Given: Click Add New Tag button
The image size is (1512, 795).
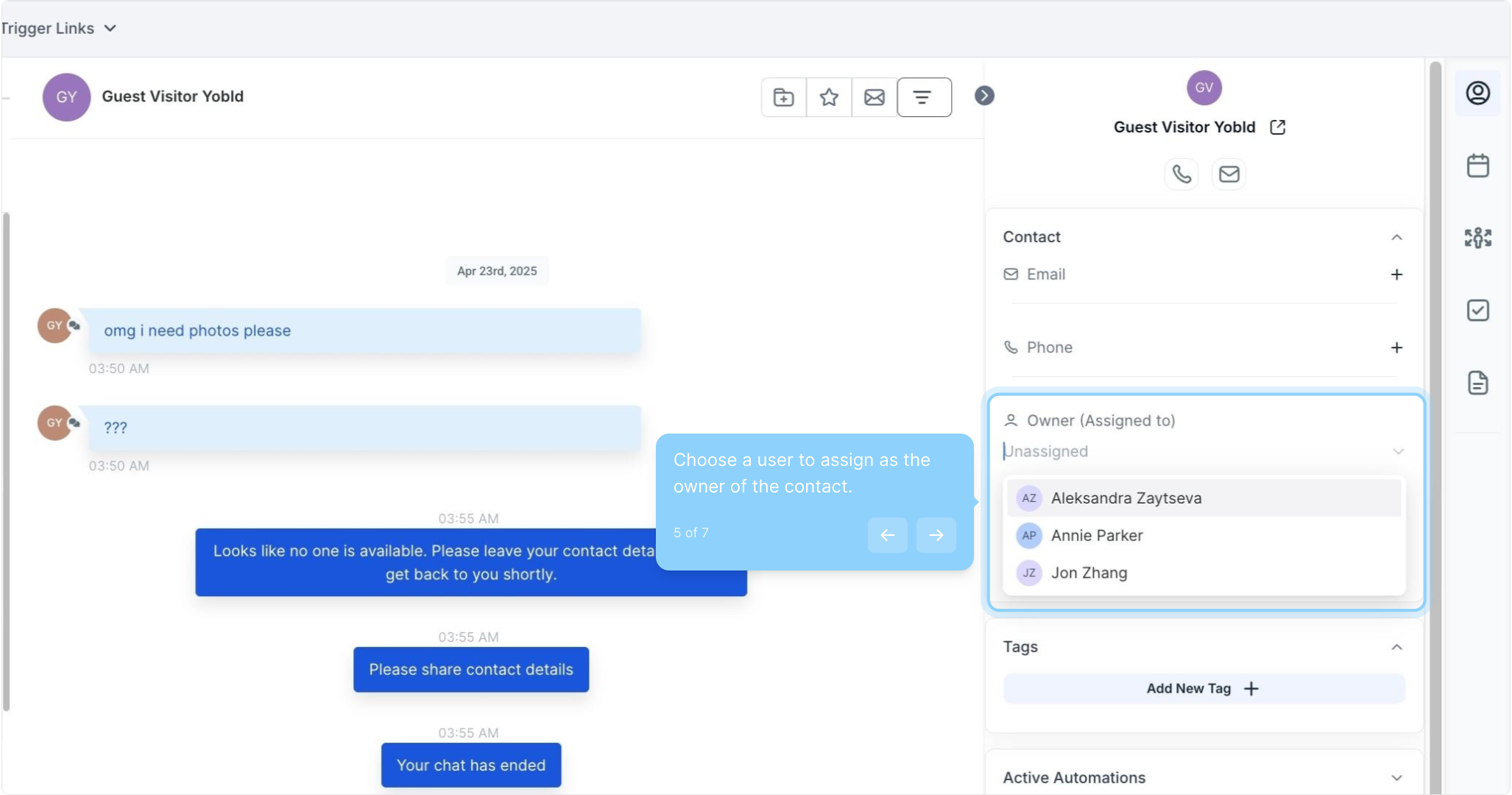Looking at the screenshot, I should pos(1203,689).
